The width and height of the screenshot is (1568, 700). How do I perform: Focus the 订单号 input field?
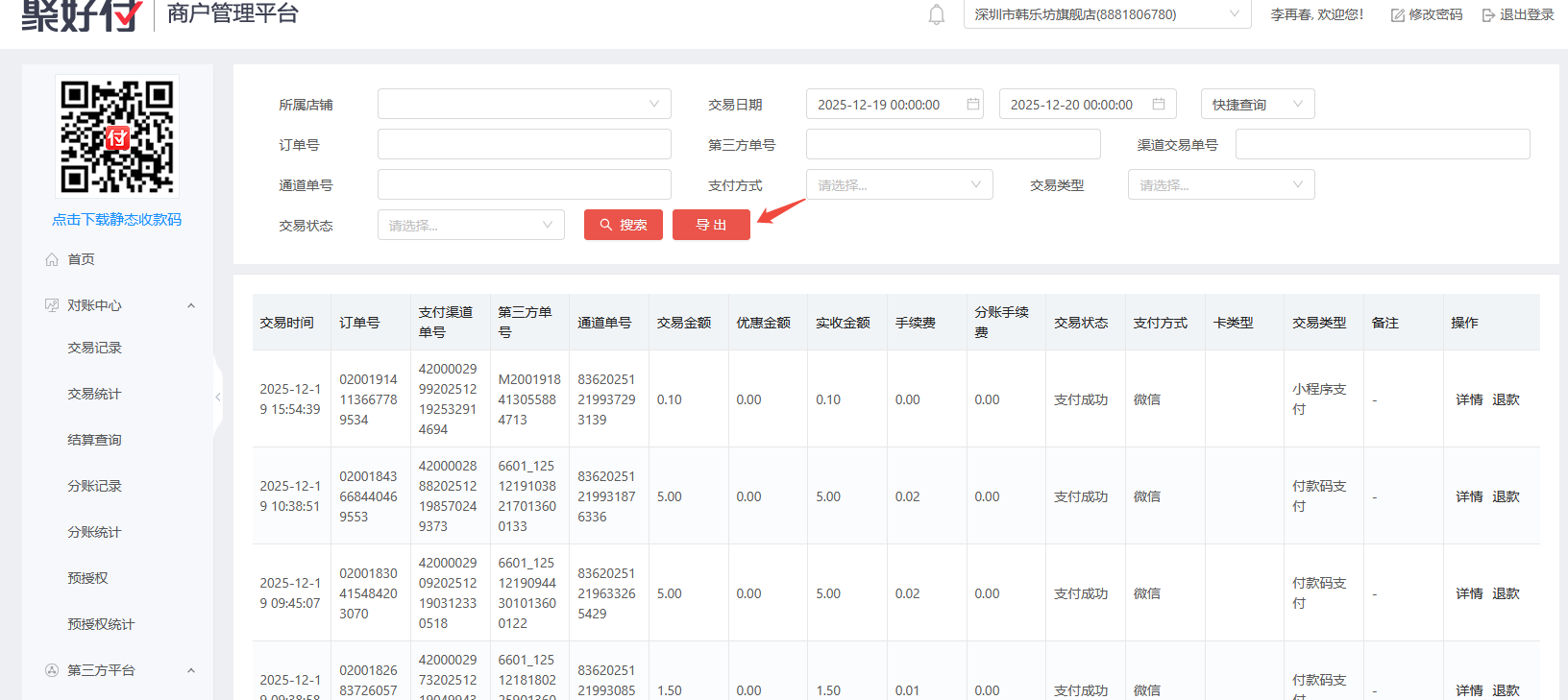pyautogui.click(x=524, y=144)
